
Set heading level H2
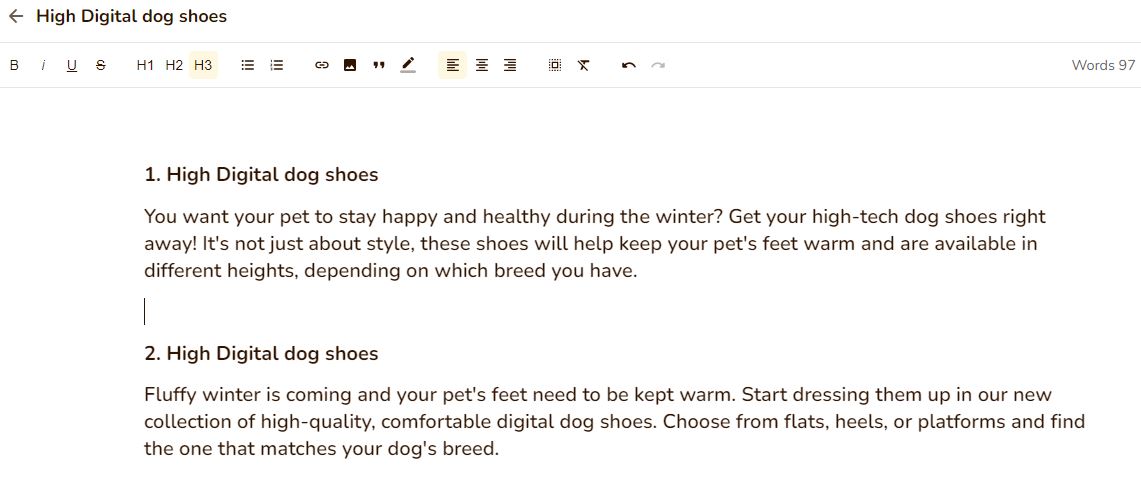tap(174, 65)
